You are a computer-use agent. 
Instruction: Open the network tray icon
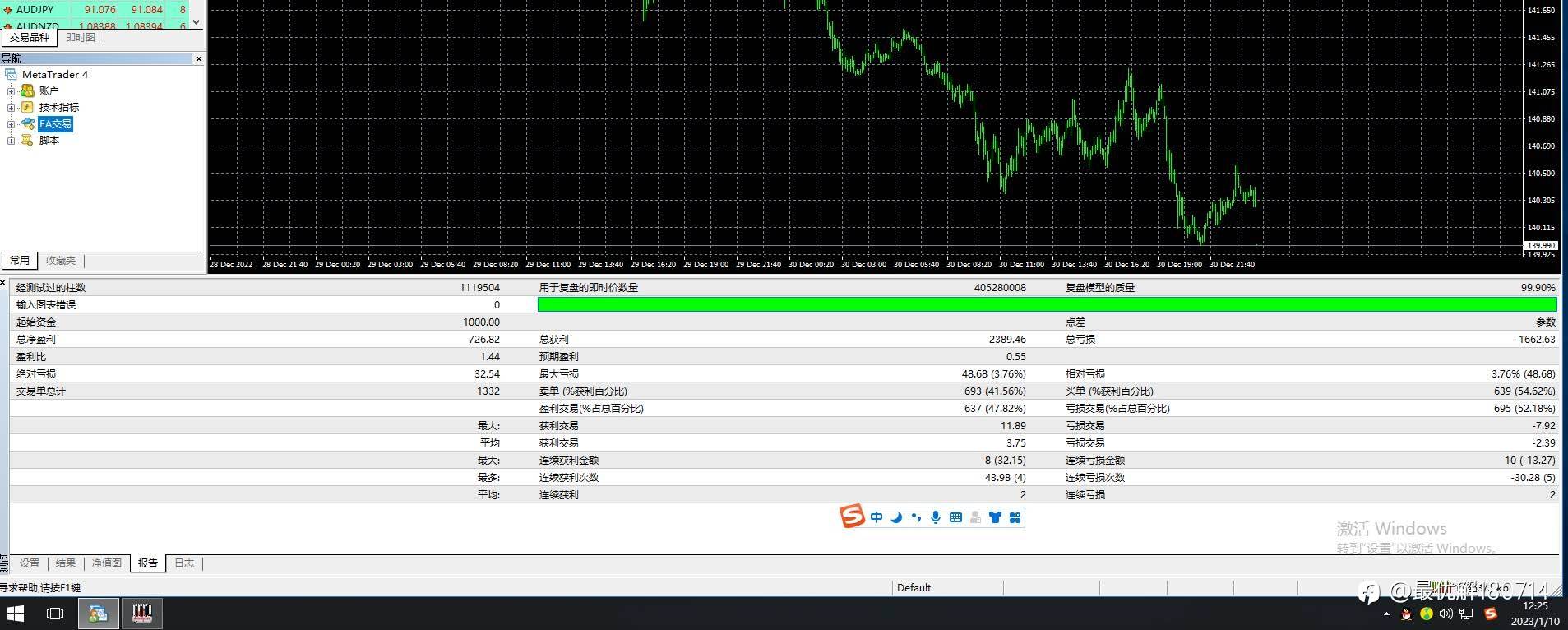(1467, 614)
